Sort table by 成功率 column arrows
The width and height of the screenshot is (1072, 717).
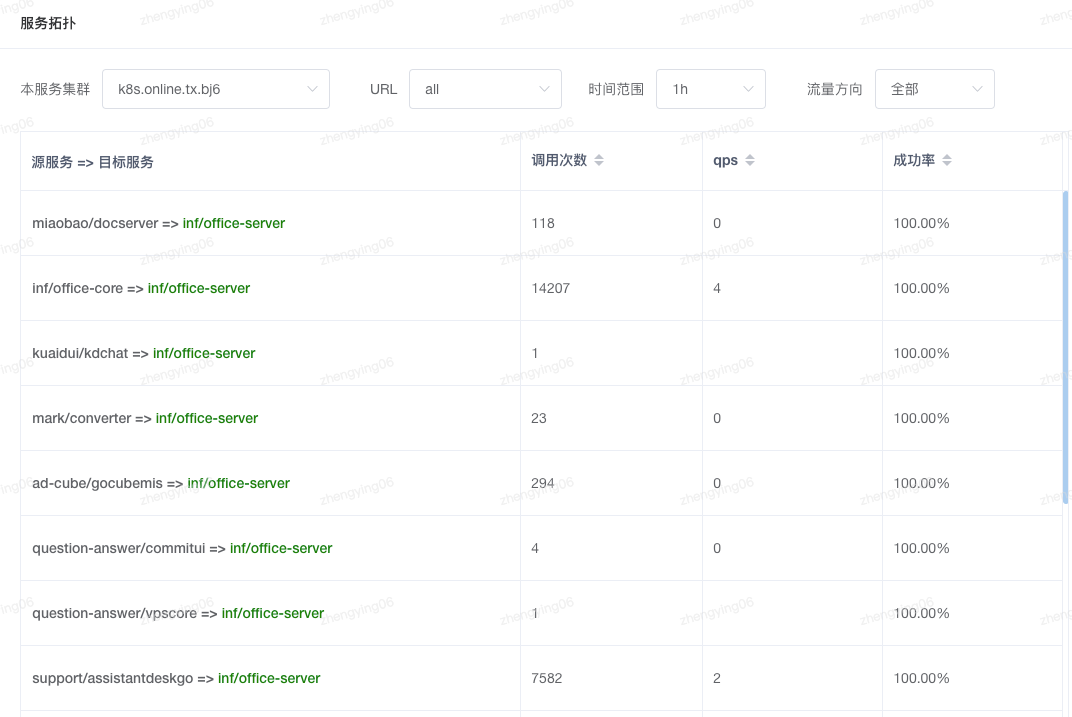click(947, 160)
